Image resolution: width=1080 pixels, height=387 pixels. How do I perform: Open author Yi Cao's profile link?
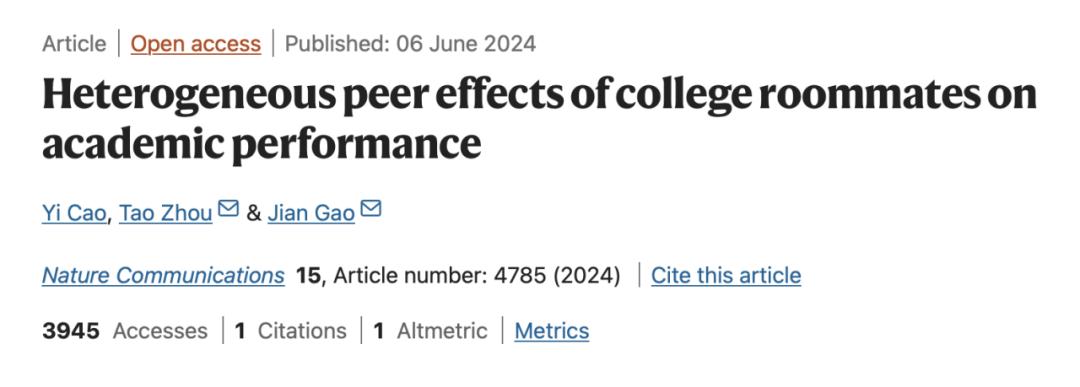tap(74, 213)
